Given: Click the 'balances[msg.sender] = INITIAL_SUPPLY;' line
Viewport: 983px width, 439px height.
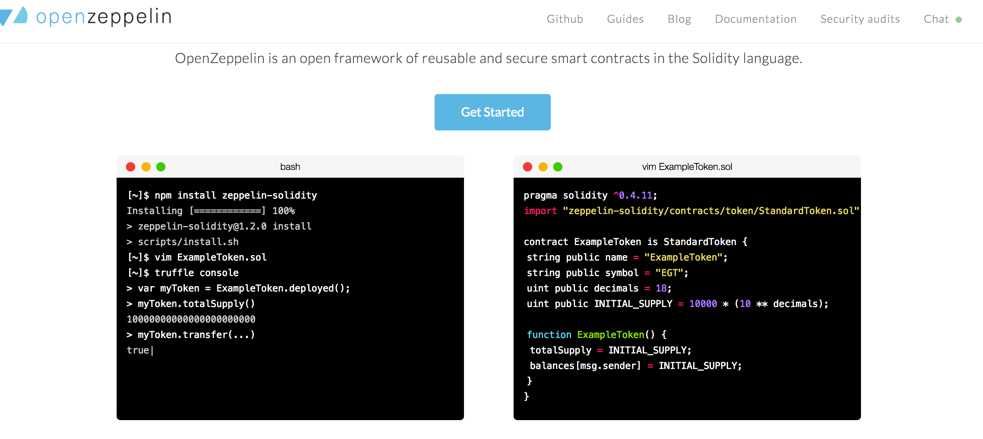Looking at the screenshot, I should (x=636, y=366).
